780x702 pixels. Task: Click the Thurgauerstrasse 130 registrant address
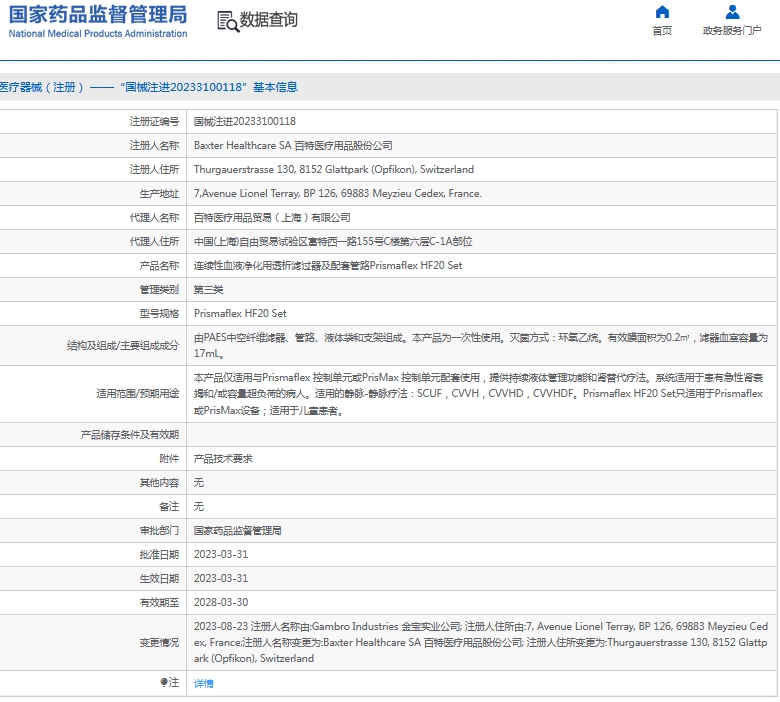pos(334,169)
